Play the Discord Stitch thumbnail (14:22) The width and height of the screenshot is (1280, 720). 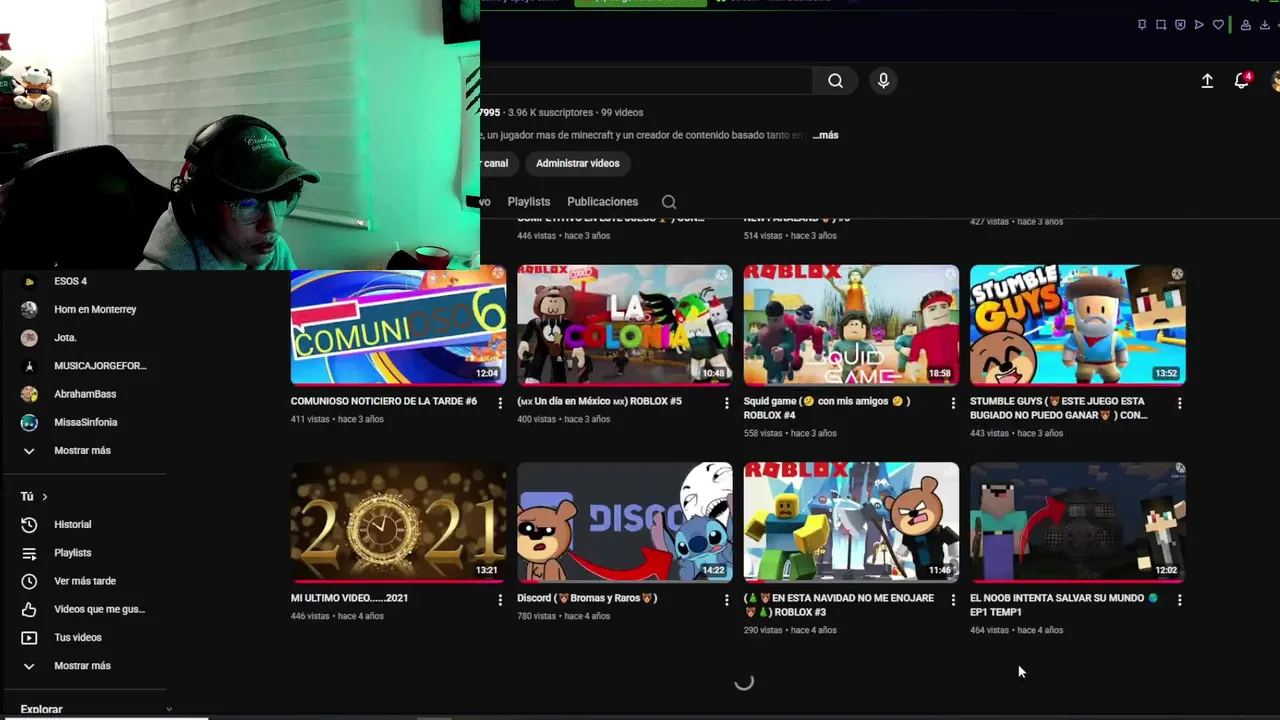tap(625, 522)
